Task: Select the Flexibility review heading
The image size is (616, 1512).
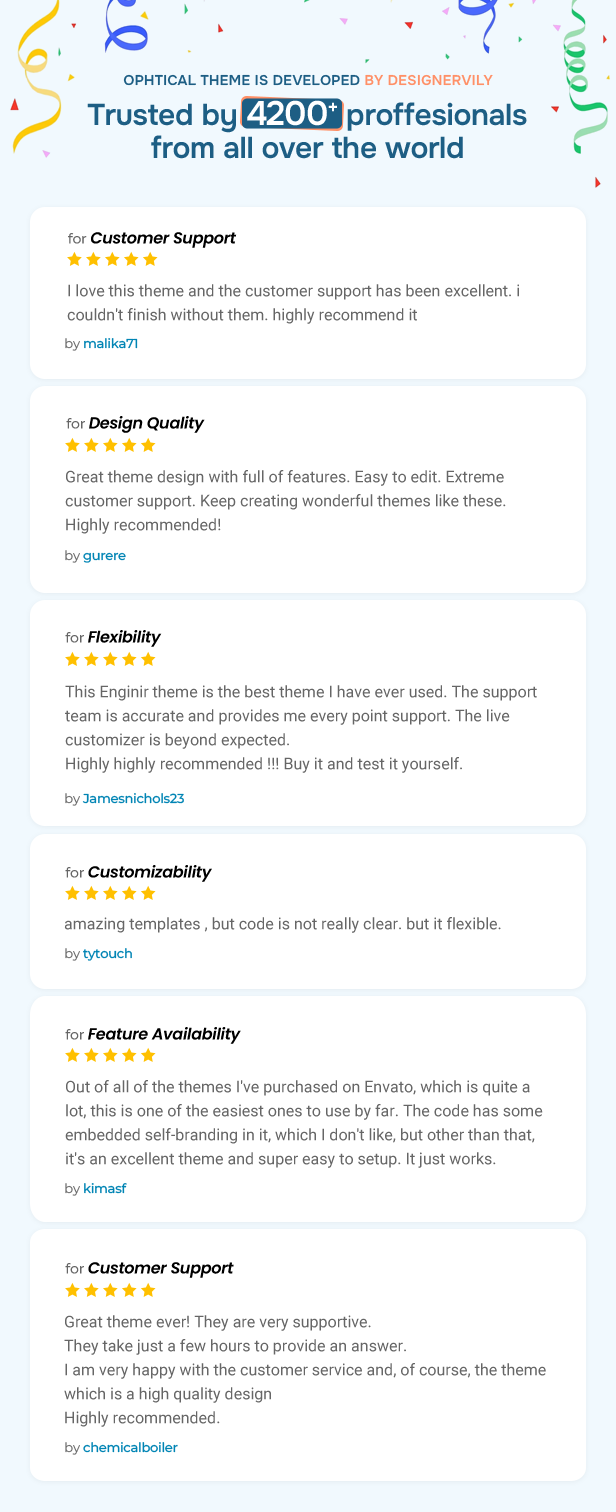Action: [x=124, y=637]
